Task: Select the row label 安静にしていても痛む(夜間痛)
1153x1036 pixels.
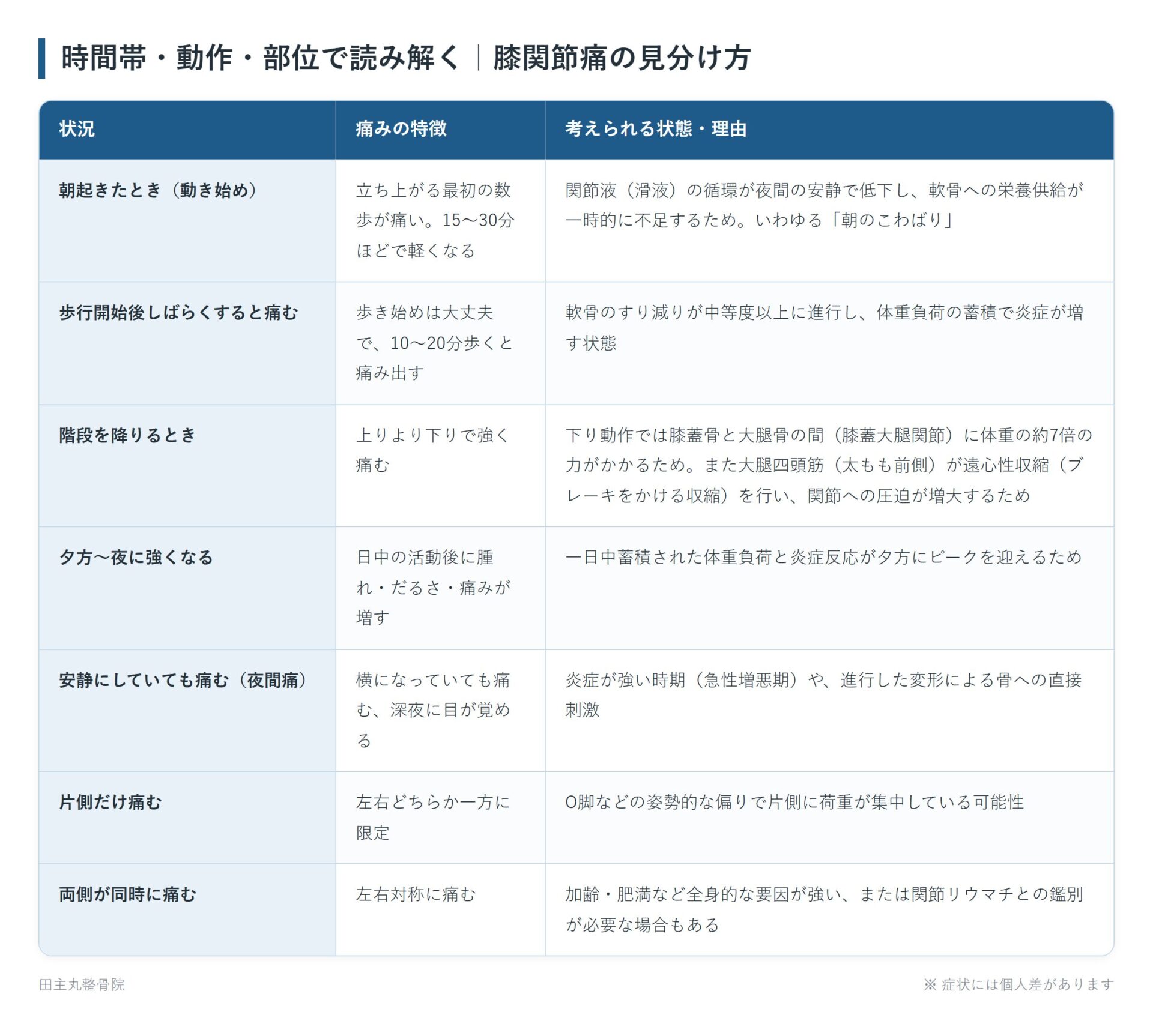Action: pyautogui.click(x=183, y=680)
